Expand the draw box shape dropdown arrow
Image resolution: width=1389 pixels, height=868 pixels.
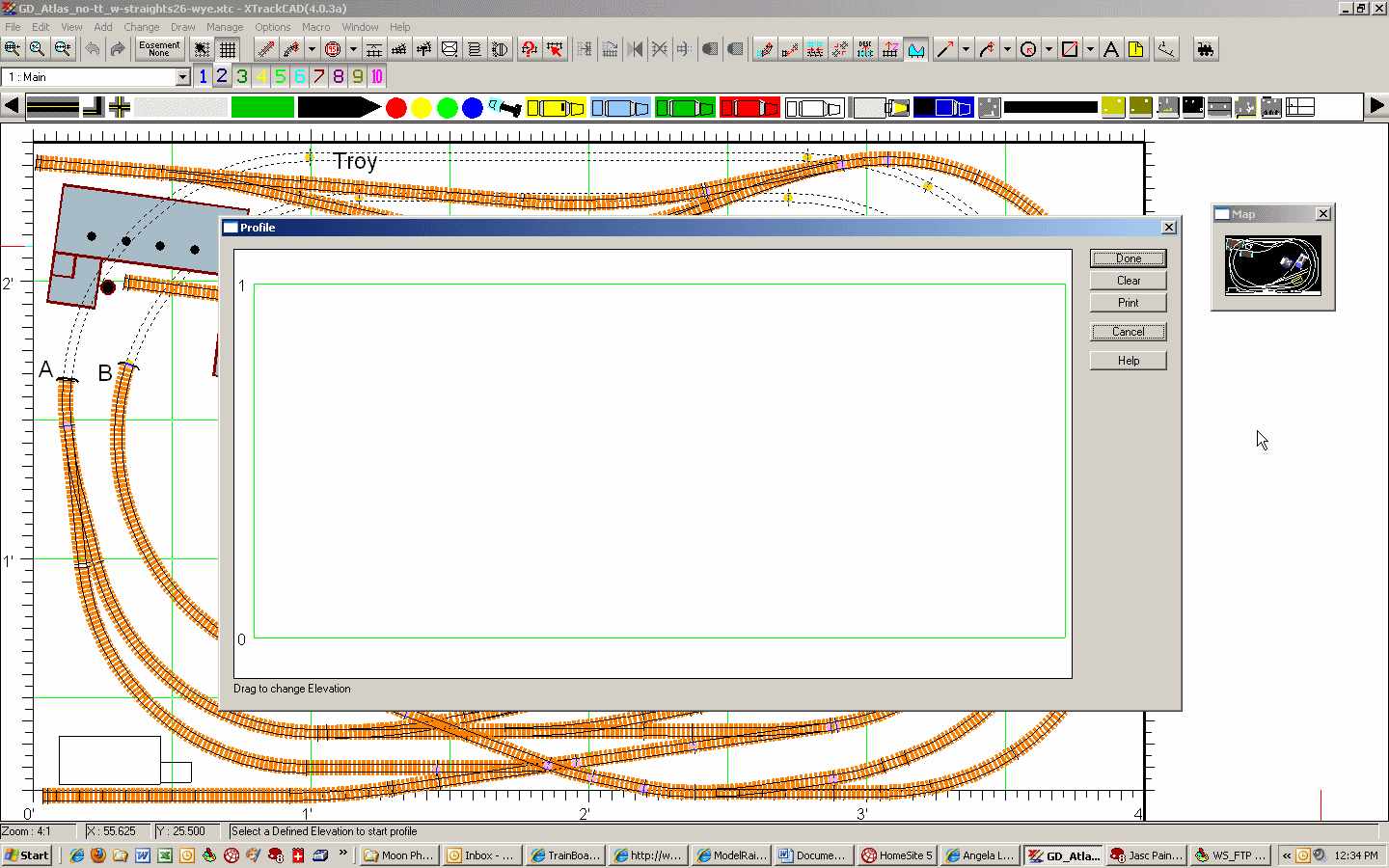coord(1090,49)
